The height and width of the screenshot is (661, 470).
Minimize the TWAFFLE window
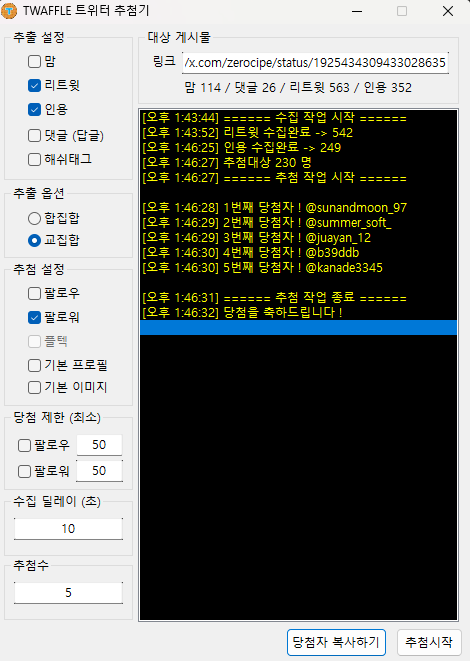point(357,11)
